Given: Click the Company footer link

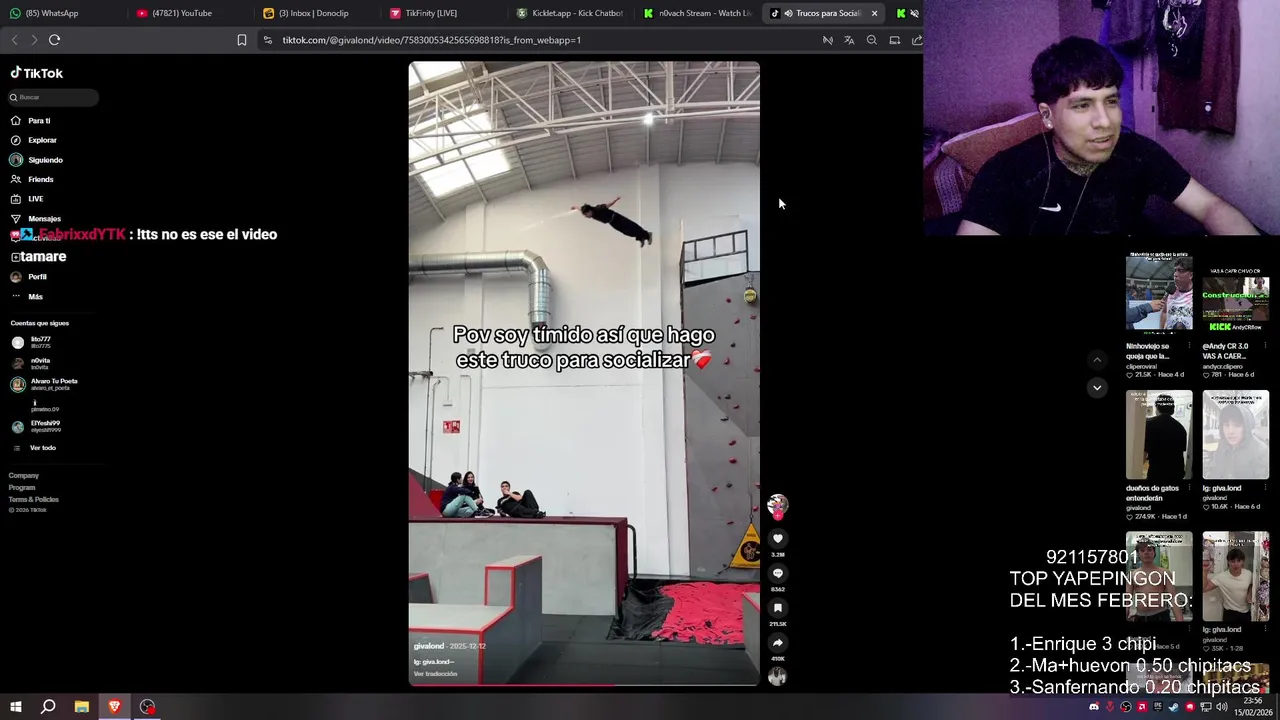Looking at the screenshot, I should pos(24,476).
